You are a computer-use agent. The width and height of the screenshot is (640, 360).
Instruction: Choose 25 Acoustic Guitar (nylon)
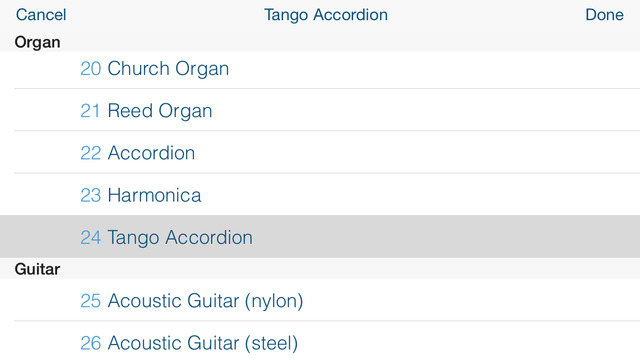click(x=320, y=300)
